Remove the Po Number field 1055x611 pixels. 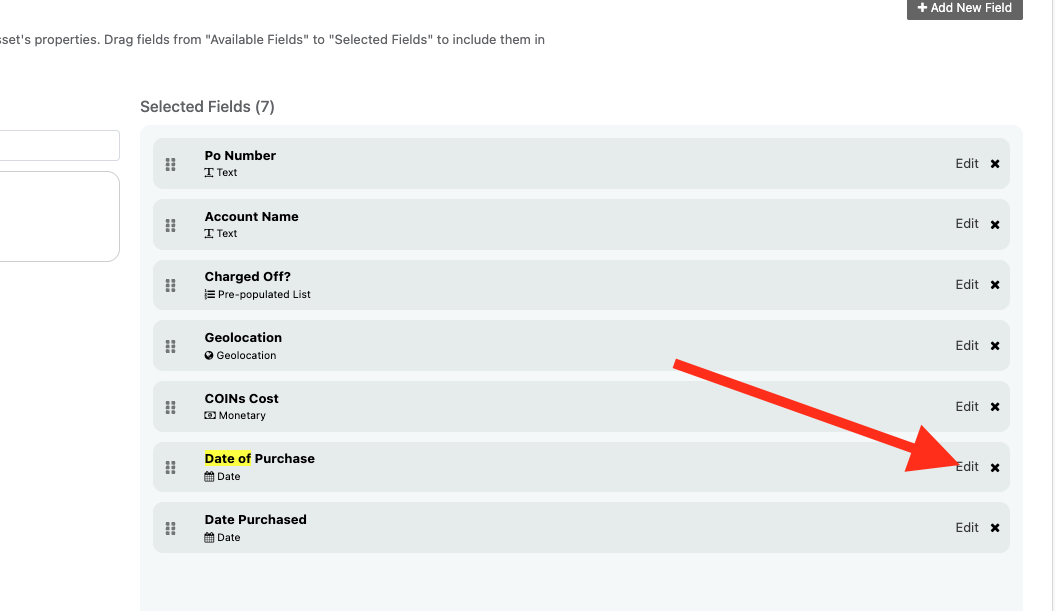[995, 164]
